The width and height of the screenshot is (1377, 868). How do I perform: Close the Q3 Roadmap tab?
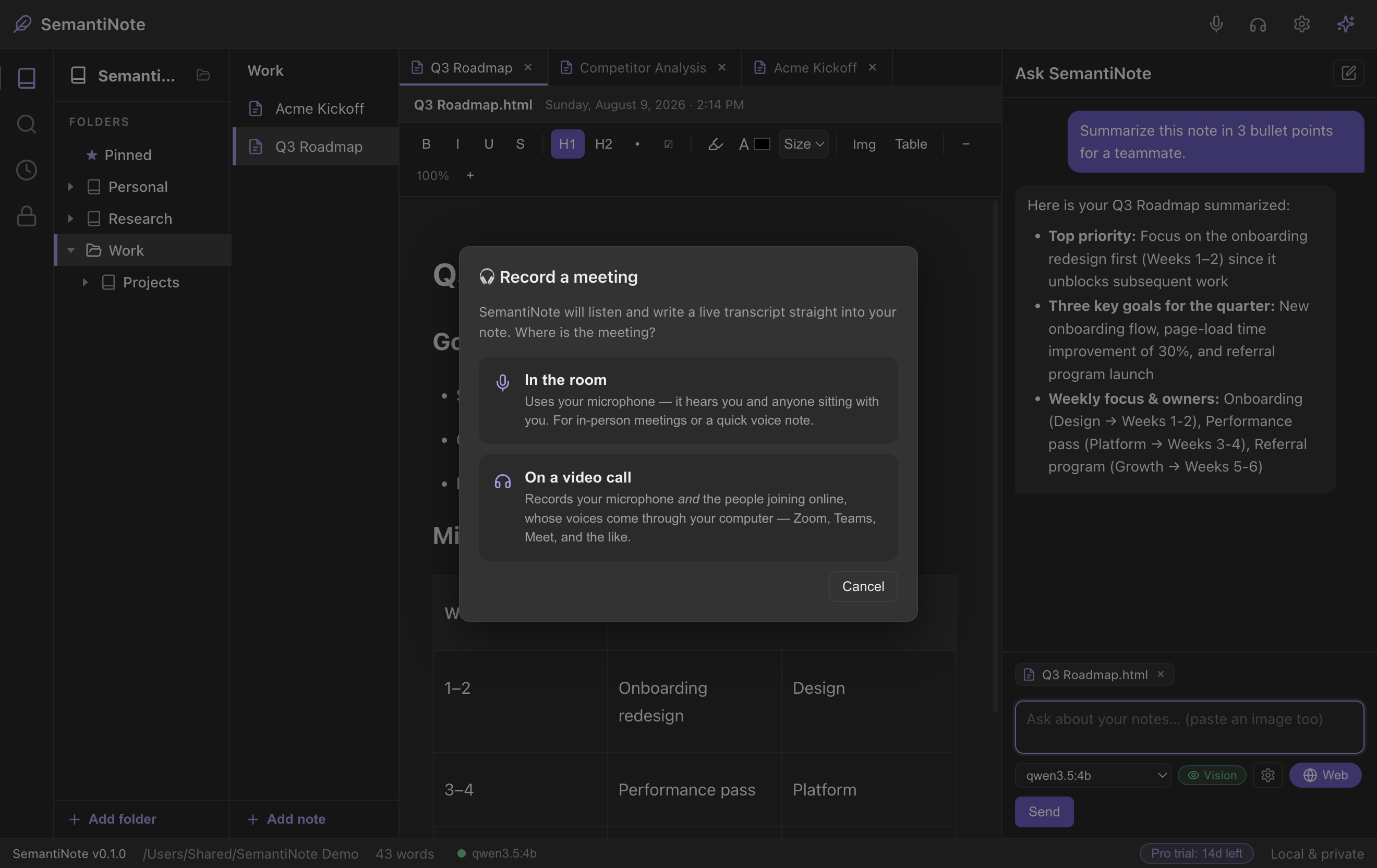click(x=528, y=67)
